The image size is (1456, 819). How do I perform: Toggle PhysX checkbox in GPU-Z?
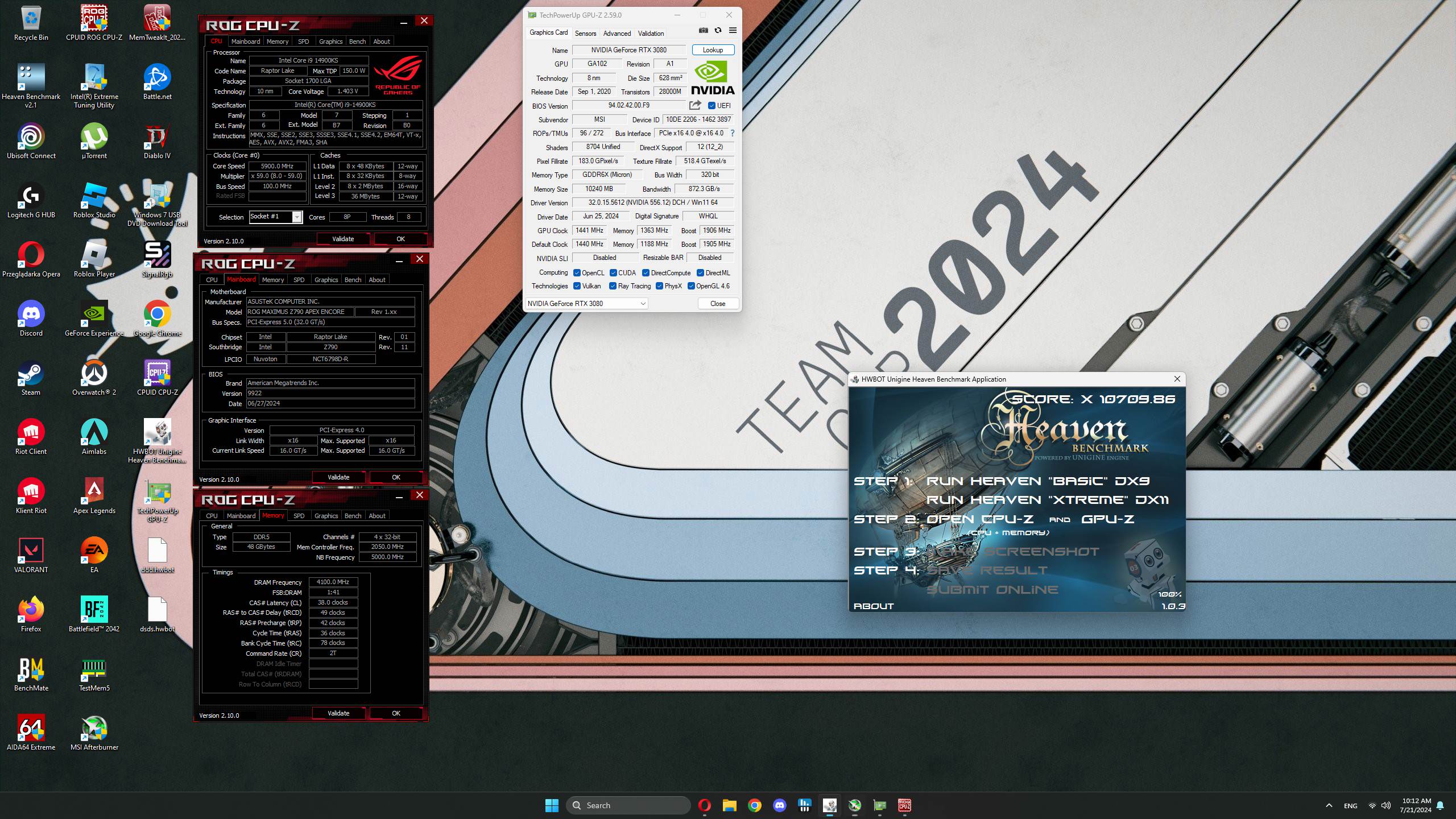coord(659,286)
